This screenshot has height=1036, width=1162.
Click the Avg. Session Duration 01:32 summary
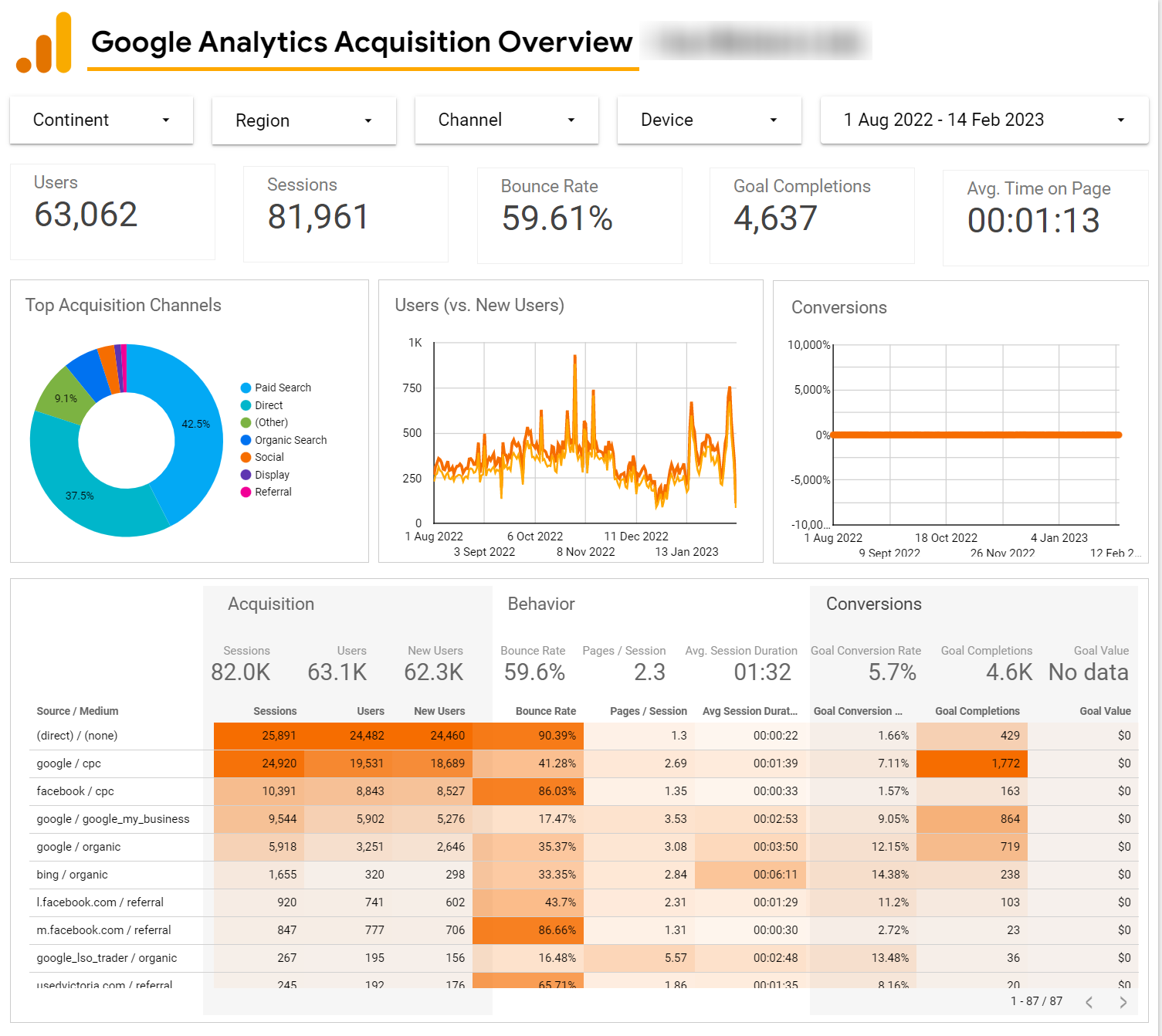pos(763,672)
